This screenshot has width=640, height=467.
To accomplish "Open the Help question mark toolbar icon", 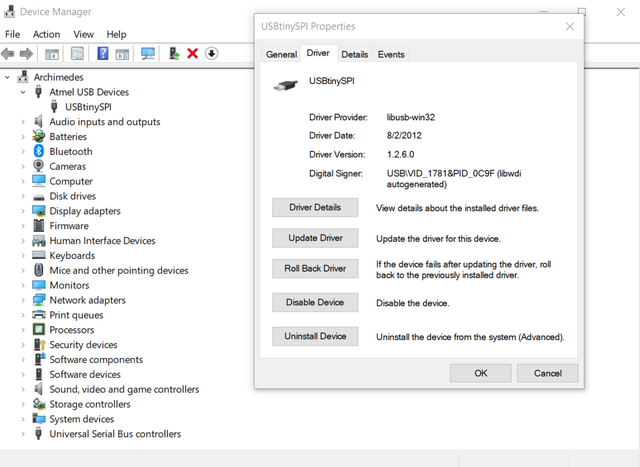I will click(103, 53).
